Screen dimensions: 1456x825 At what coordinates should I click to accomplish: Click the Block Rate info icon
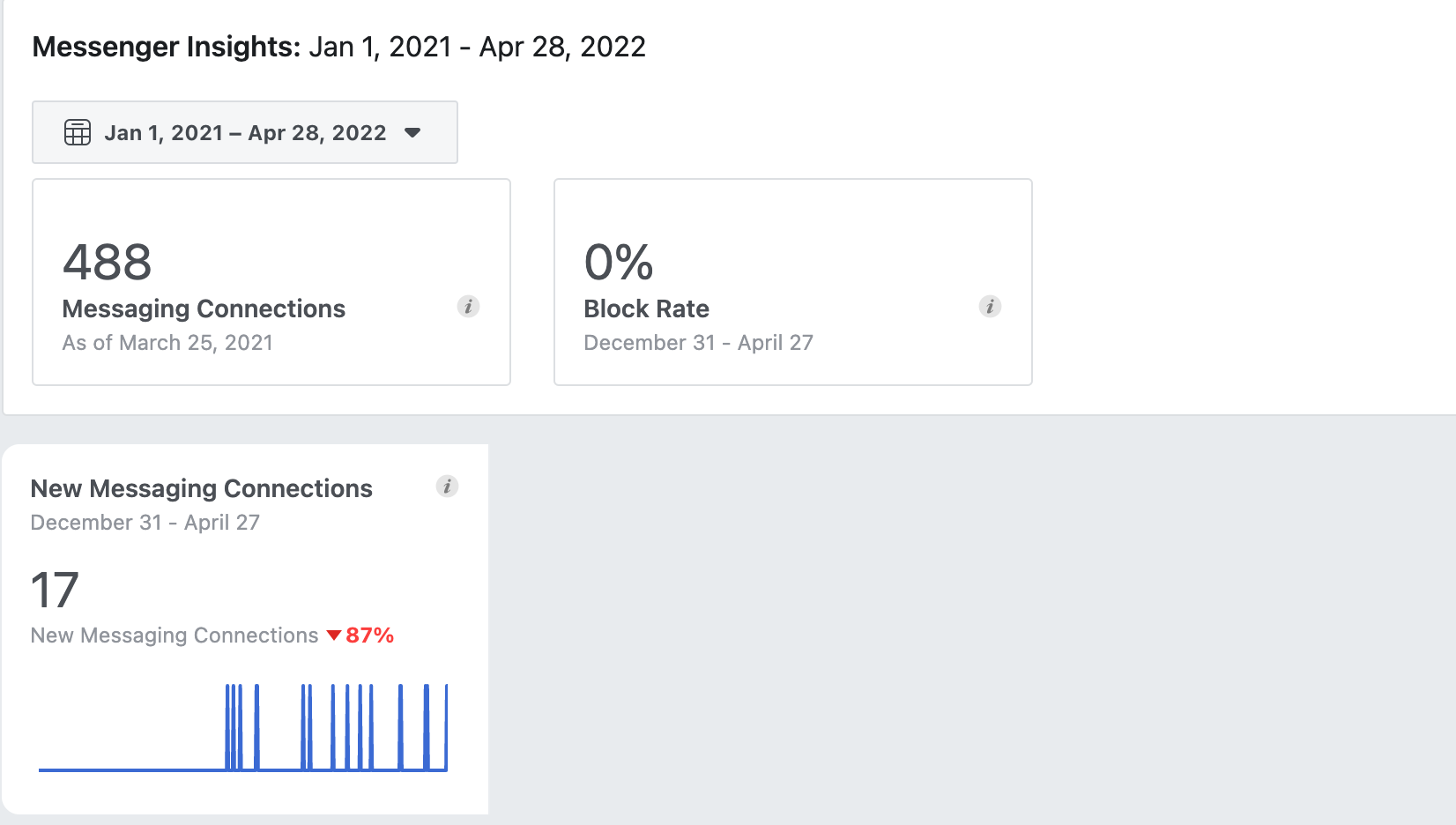(x=990, y=307)
